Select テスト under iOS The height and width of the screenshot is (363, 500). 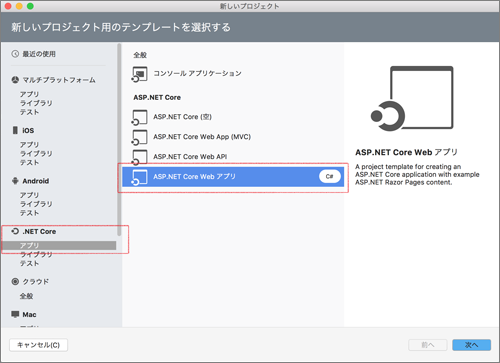[29, 162]
